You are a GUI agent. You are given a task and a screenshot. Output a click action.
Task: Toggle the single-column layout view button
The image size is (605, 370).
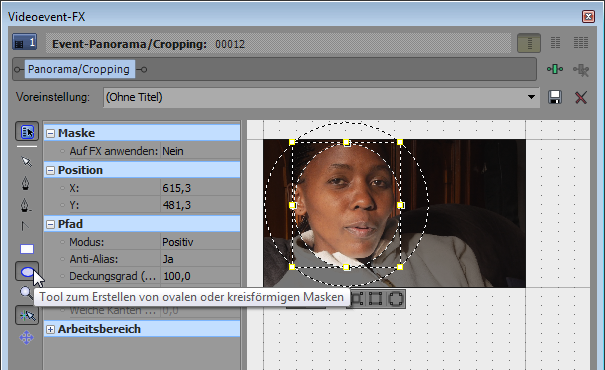point(529,43)
